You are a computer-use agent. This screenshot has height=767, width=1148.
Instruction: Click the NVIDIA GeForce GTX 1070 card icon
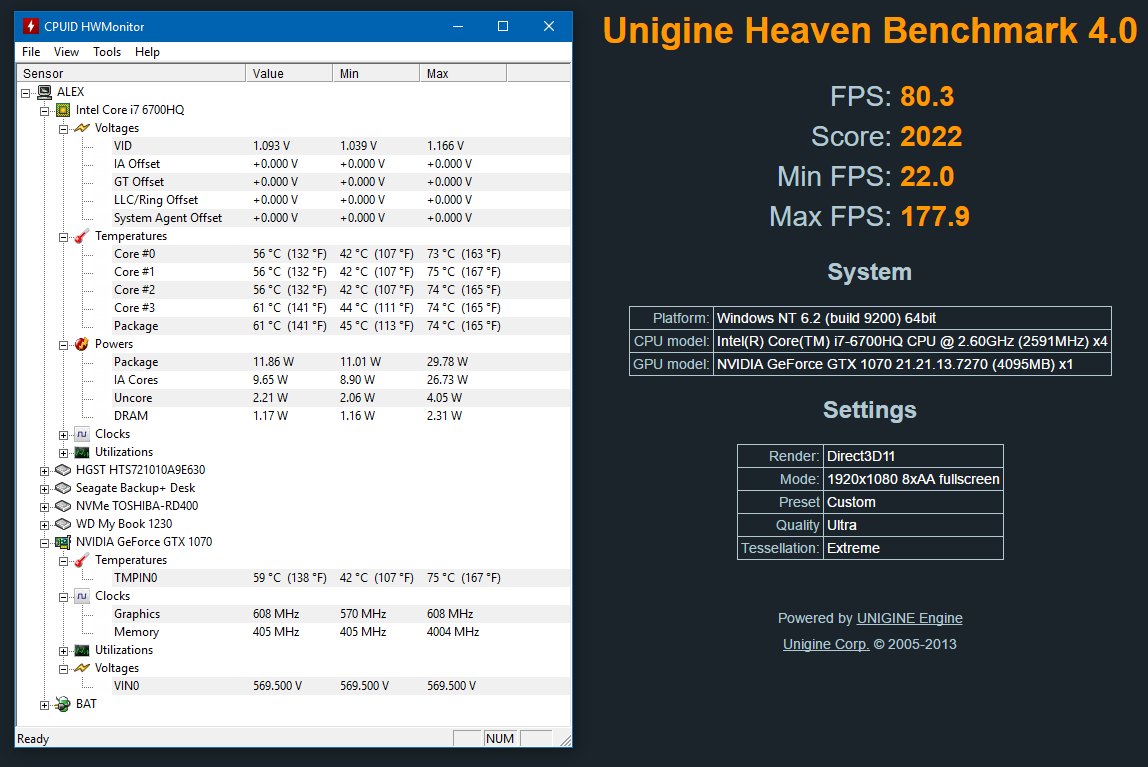click(x=63, y=542)
